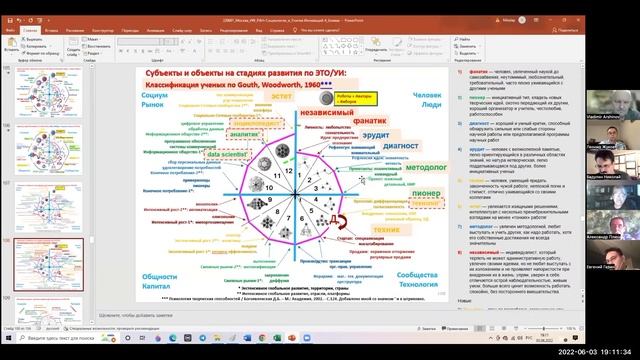
Task: Click the accessibility check status bar entry
Action: [112, 328]
